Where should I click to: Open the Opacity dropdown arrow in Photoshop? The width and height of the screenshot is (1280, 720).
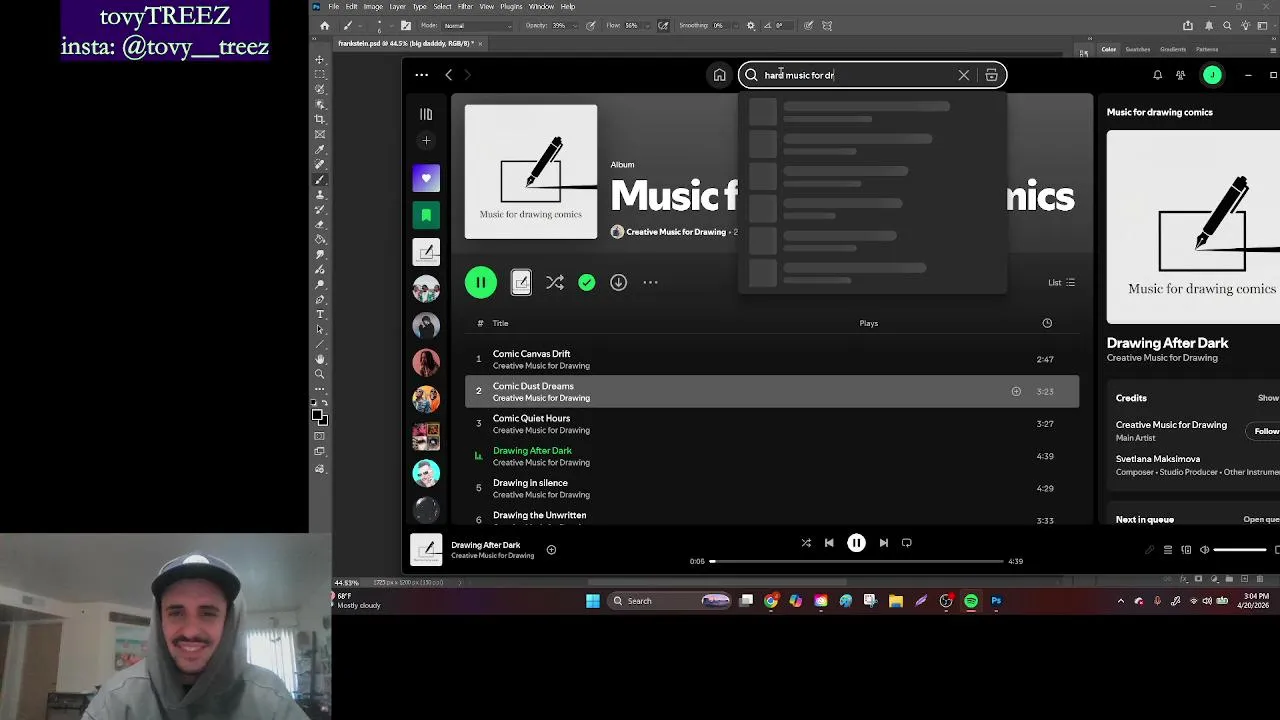pyautogui.click(x=575, y=26)
